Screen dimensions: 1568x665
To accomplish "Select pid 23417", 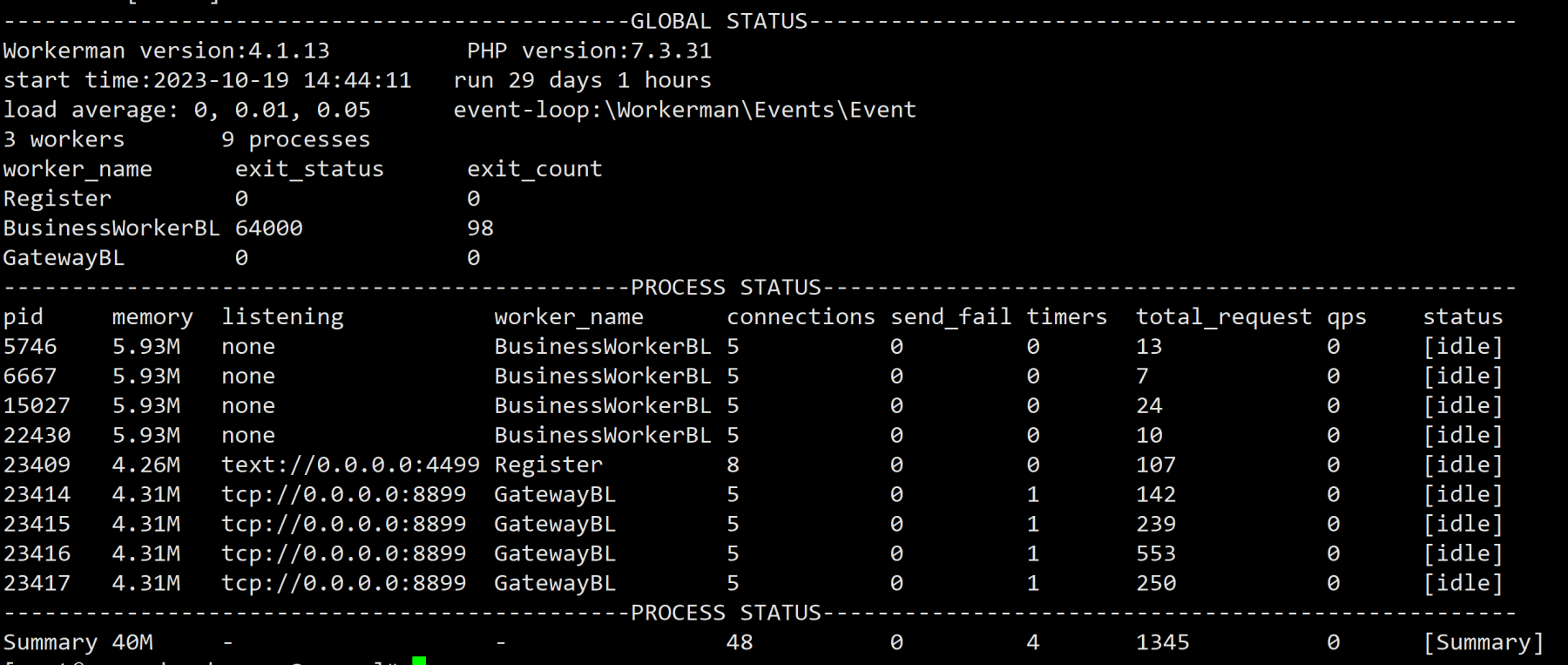I will (37, 584).
